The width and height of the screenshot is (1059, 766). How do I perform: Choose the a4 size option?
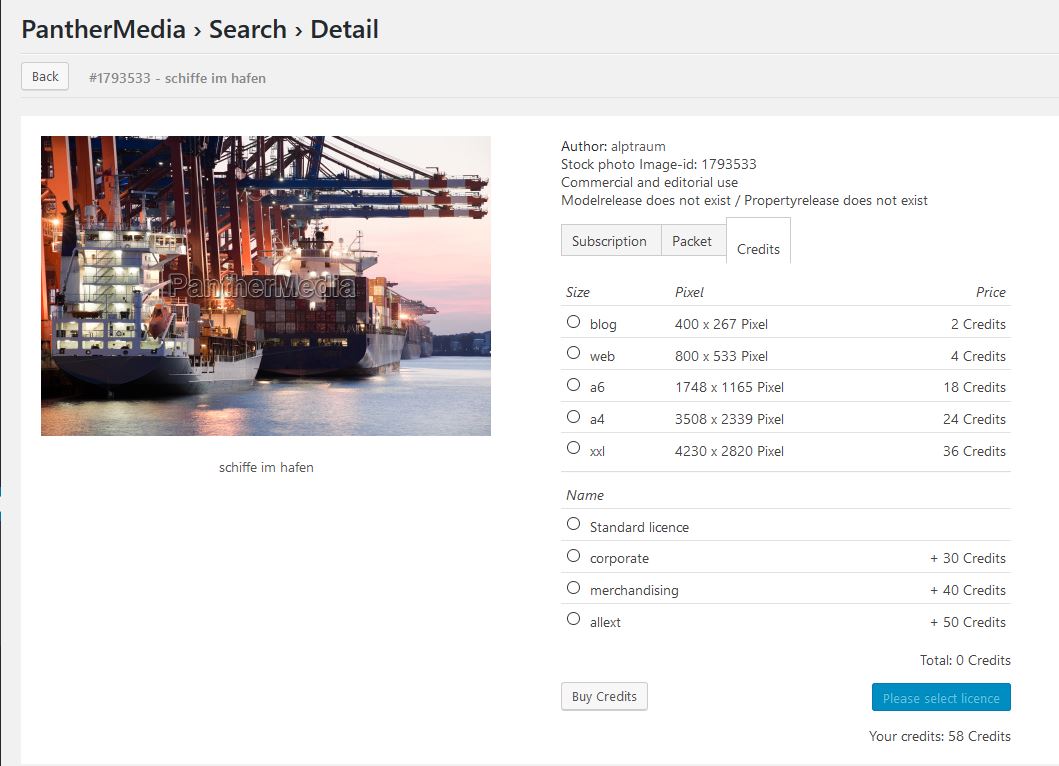[x=573, y=417]
